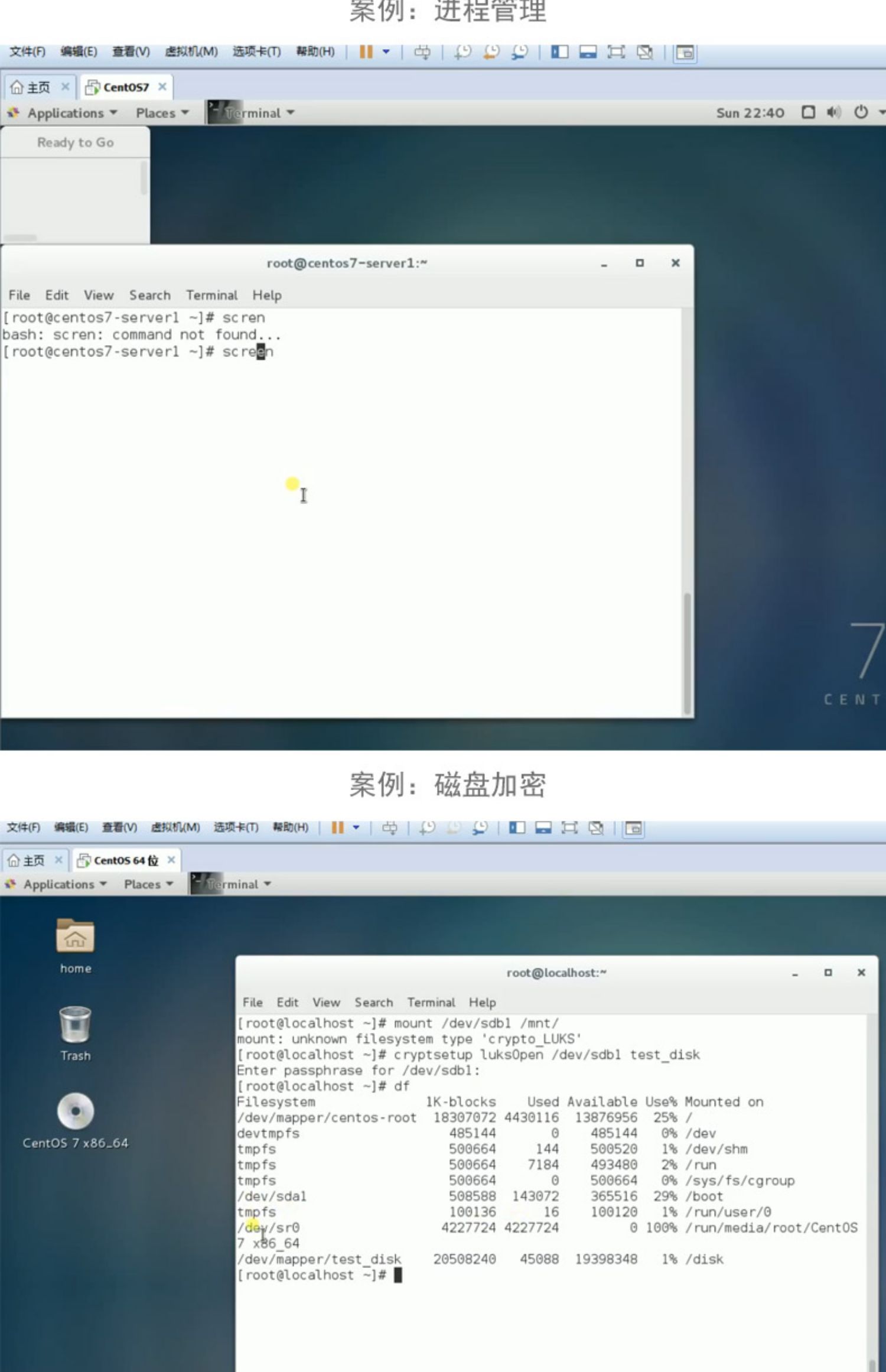Viewport: 886px width, 1372px height.
Task: Open the Sun 22:40 clock calendar
Action: 750,113
